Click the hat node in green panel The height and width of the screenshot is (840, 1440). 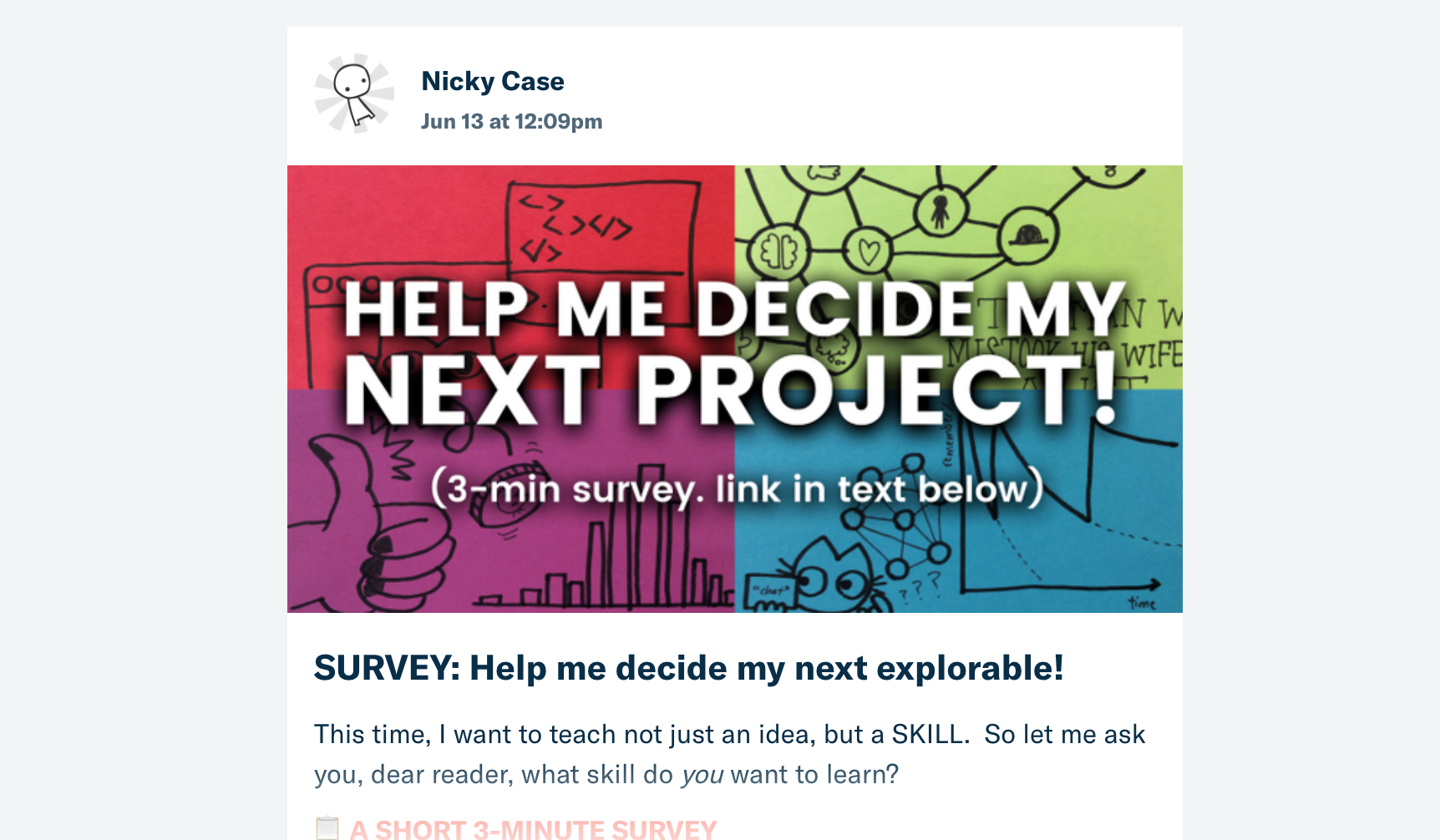pyautogui.click(x=1027, y=235)
